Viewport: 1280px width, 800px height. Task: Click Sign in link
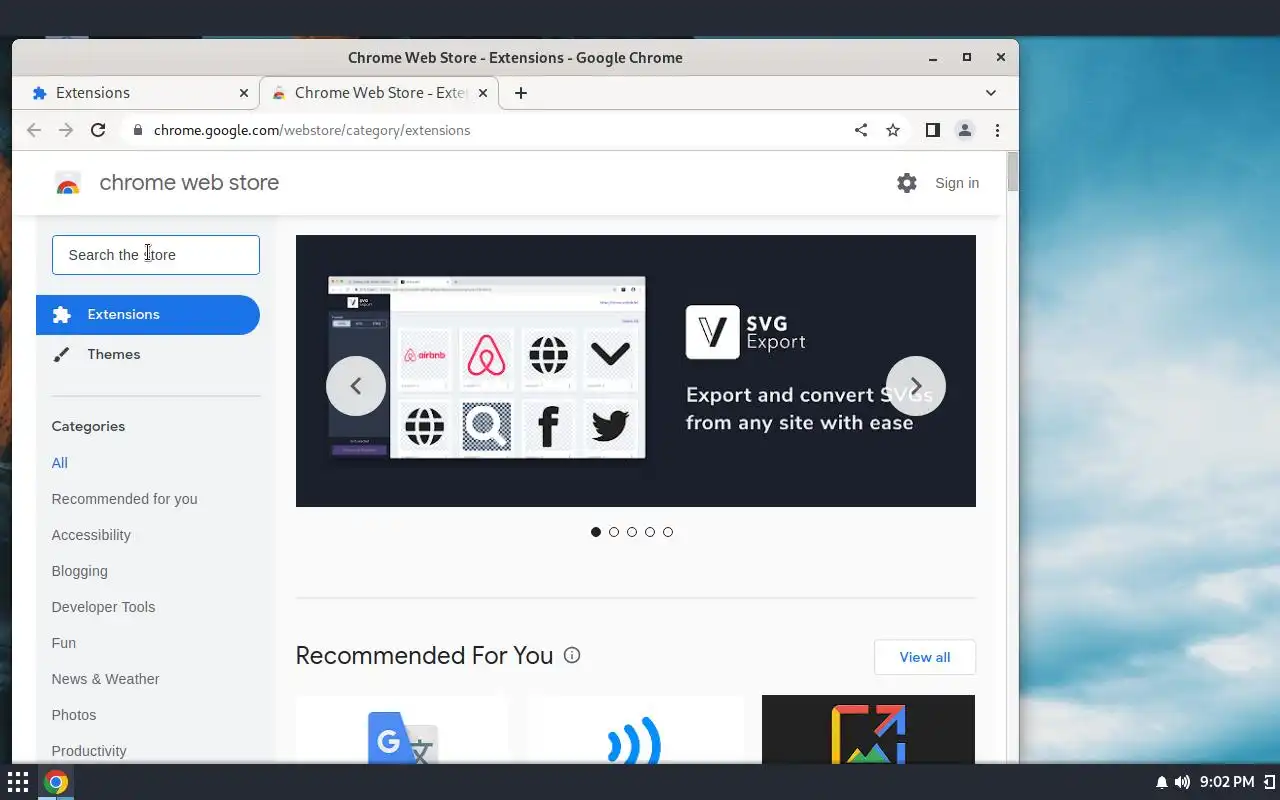[x=957, y=183]
